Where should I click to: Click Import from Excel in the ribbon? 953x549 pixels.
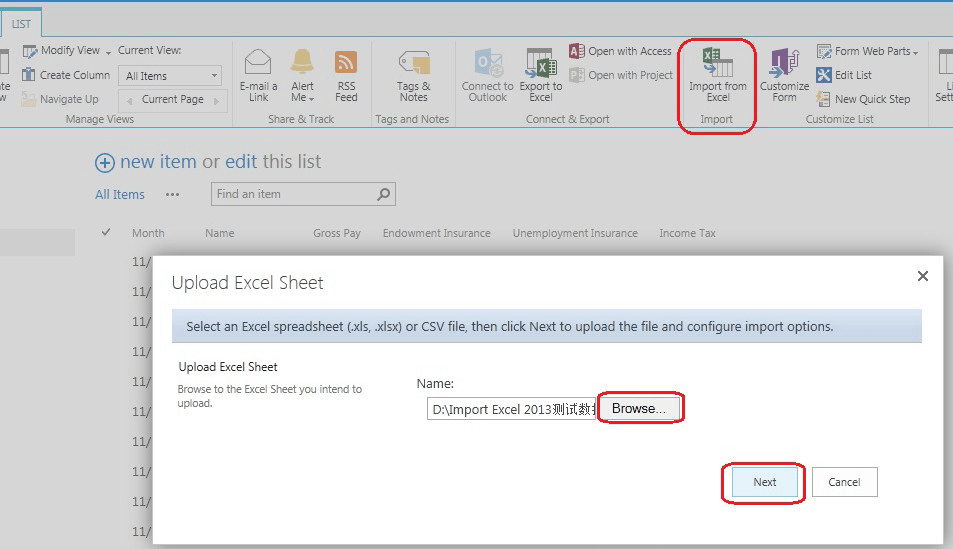click(718, 75)
